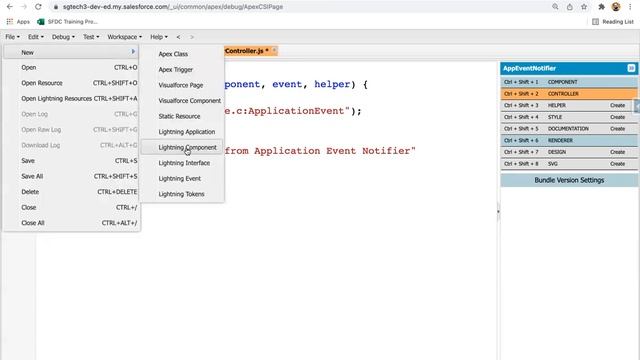Choose Delete from File menu
Viewport: 640px width, 360px height.
pos(71,192)
